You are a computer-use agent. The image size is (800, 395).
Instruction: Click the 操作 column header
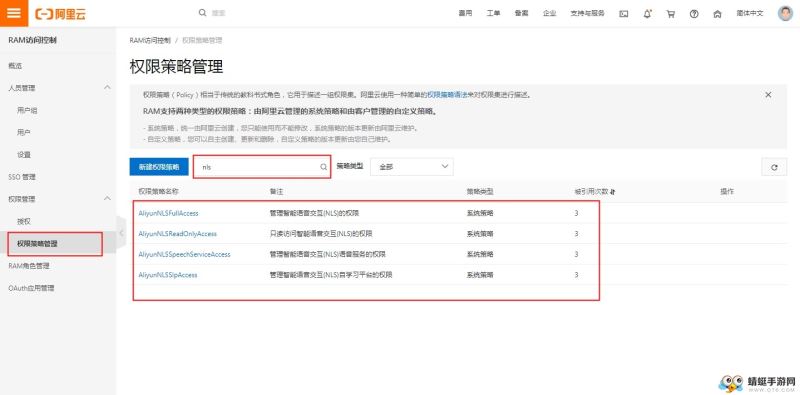tap(727, 192)
